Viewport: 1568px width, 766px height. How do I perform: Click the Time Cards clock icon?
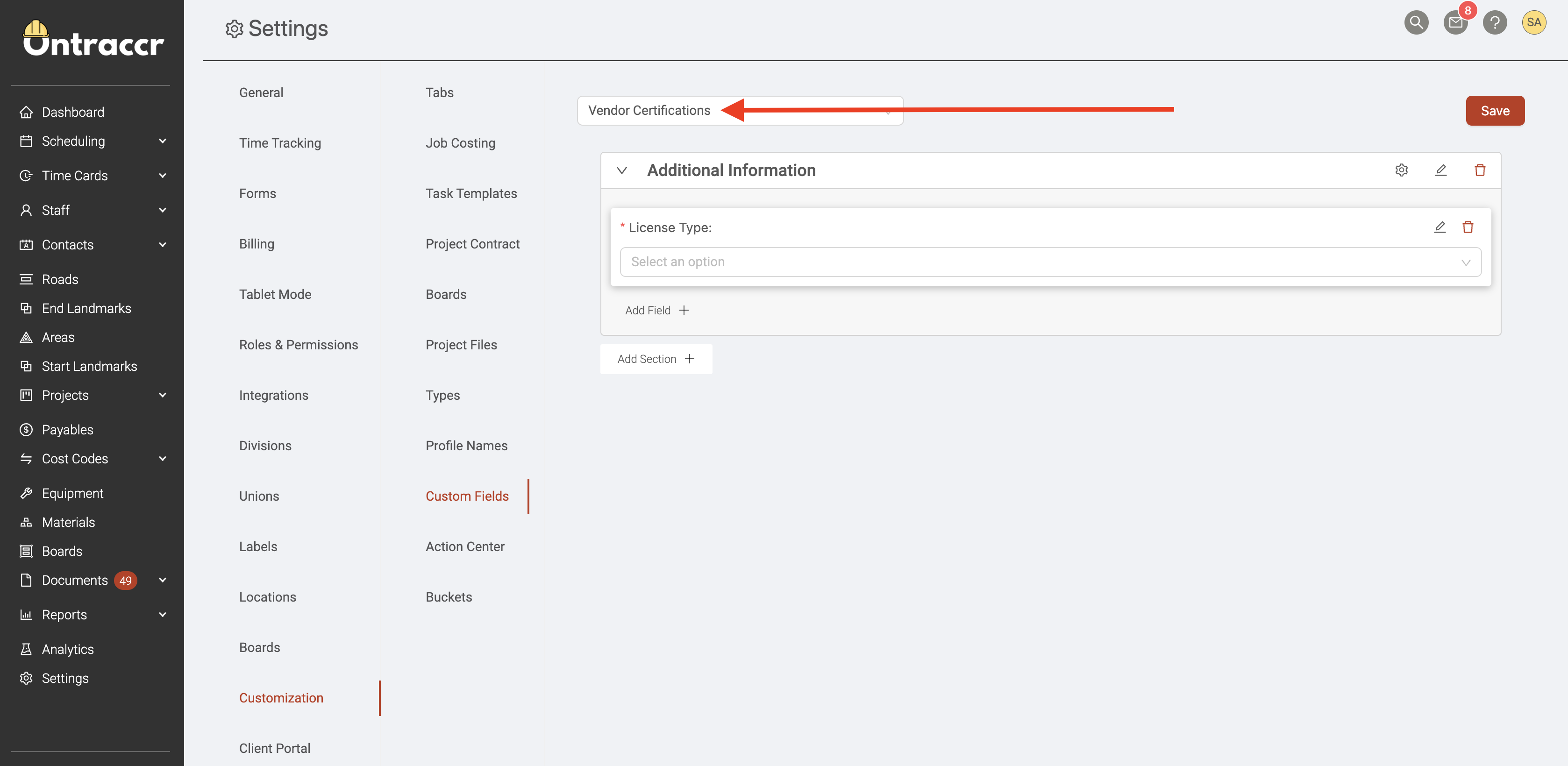(26, 175)
